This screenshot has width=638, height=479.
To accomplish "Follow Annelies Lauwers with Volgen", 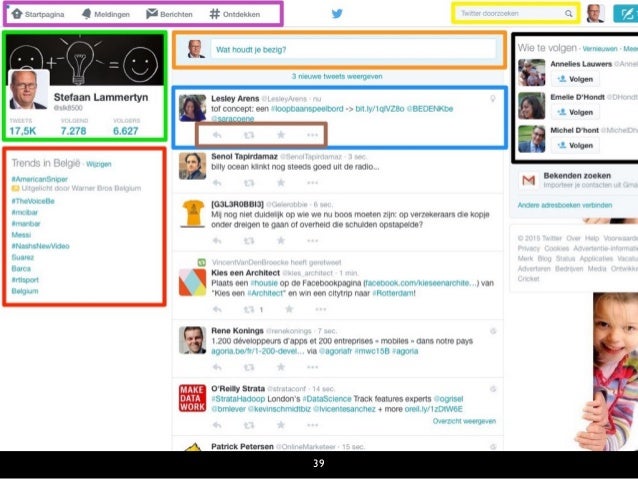I will tap(575, 79).
